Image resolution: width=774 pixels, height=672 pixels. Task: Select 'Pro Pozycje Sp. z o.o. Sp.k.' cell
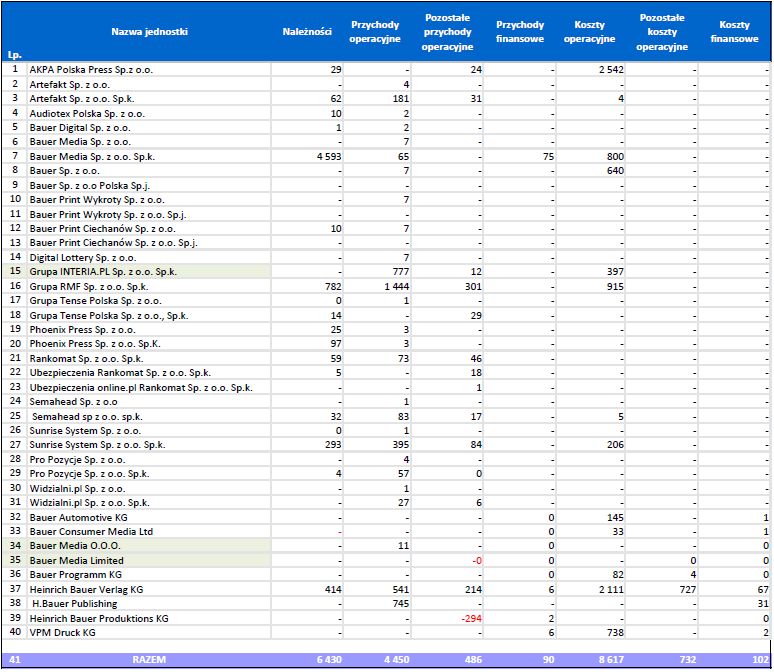89,474
